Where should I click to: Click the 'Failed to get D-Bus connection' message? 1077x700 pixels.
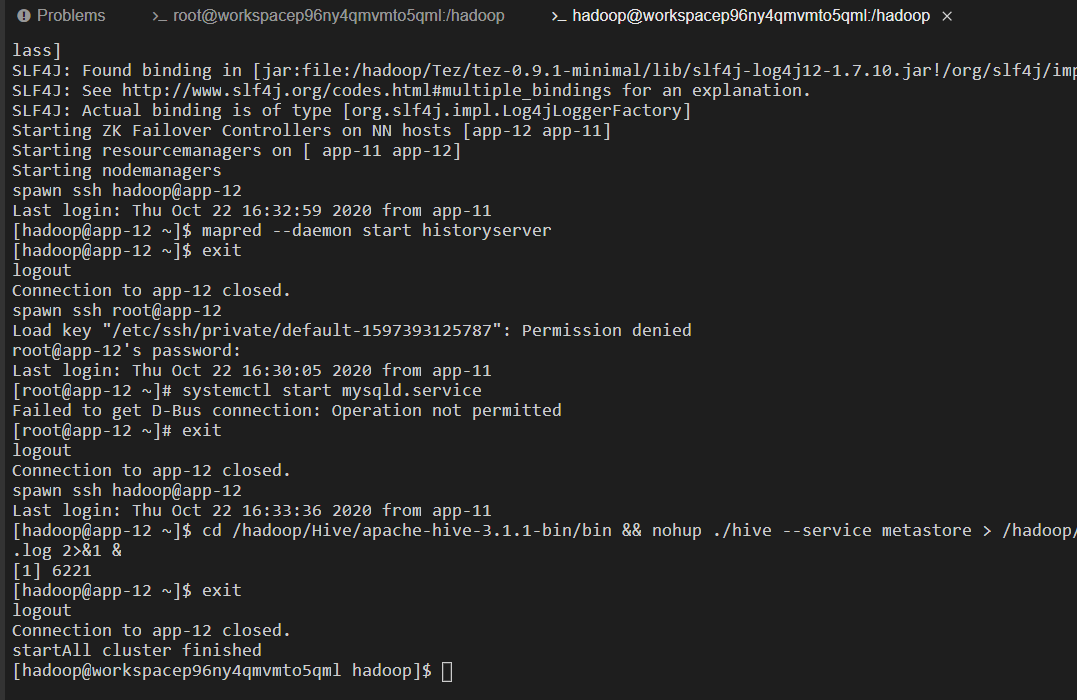point(286,411)
